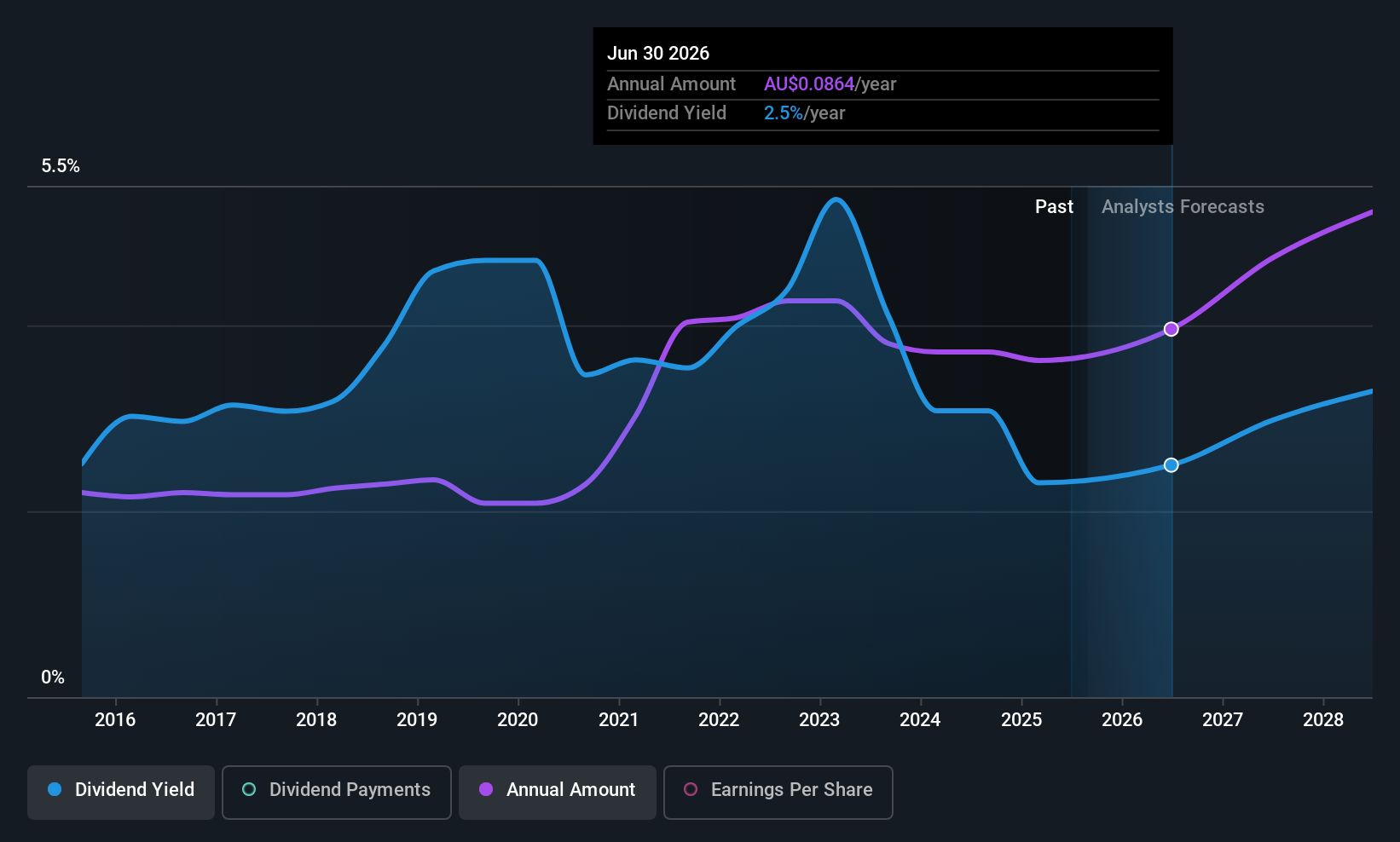Select the purple data point marker on chart
Viewport: 1400px width, 842px height.
pyautogui.click(x=1171, y=329)
